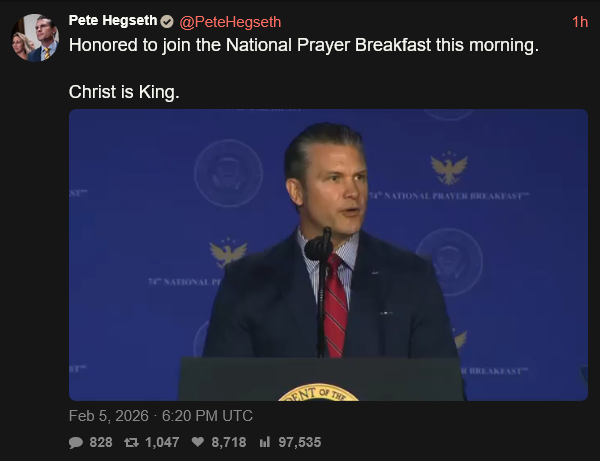Click the 828 replies count
Screen dimensions: 600x461
pyautogui.click(x=101, y=442)
